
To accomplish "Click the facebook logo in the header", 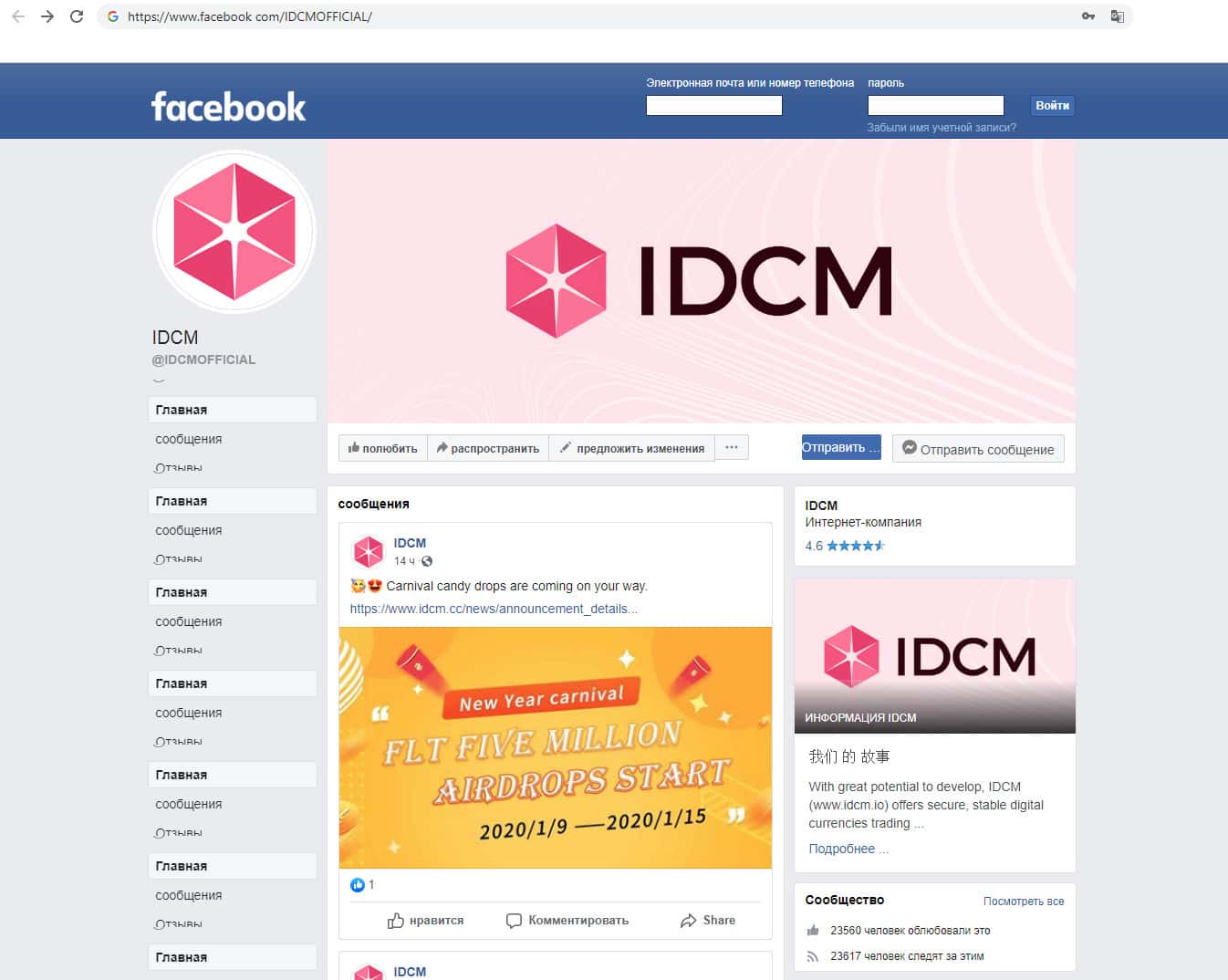I will 228,107.
